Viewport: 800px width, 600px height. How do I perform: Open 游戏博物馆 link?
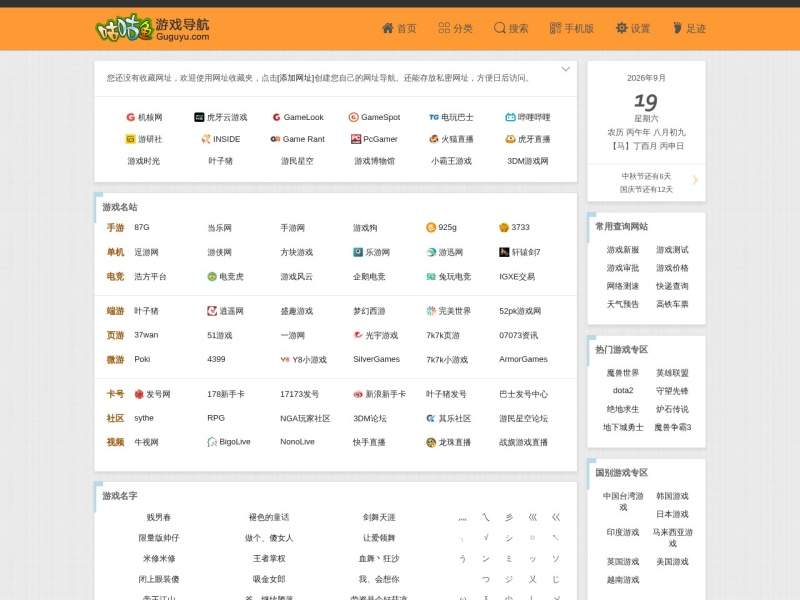click(x=374, y=161)
